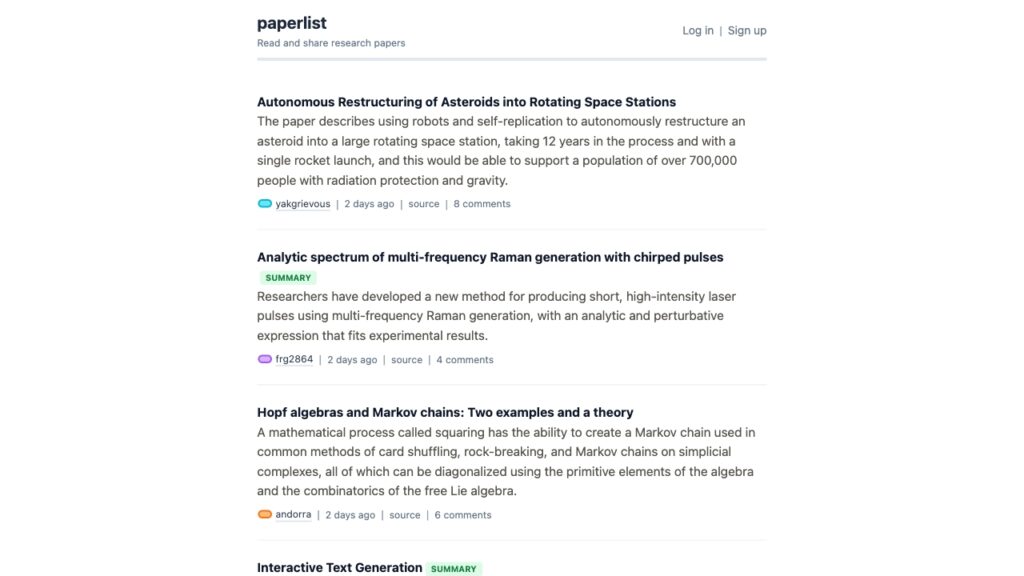Open source link for Hopf algebras paper

405,515
